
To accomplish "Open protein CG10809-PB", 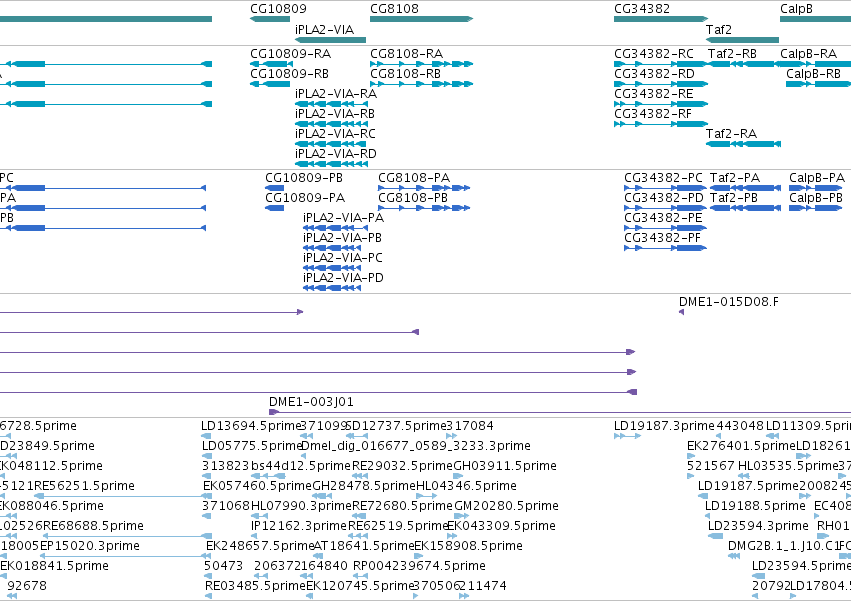I will point(304,178).
